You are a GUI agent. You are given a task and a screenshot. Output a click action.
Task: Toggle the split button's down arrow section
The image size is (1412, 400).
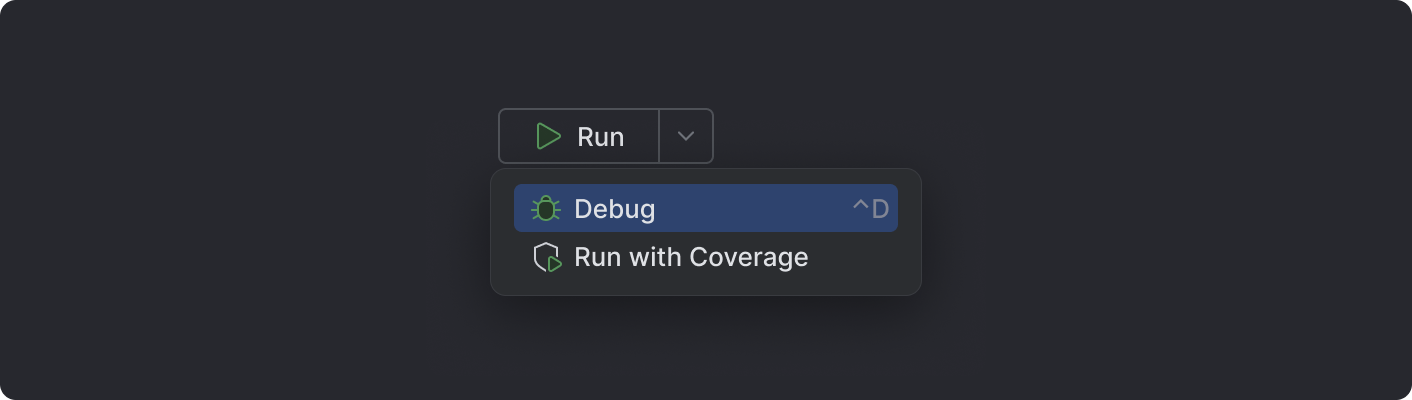point(686,136)
